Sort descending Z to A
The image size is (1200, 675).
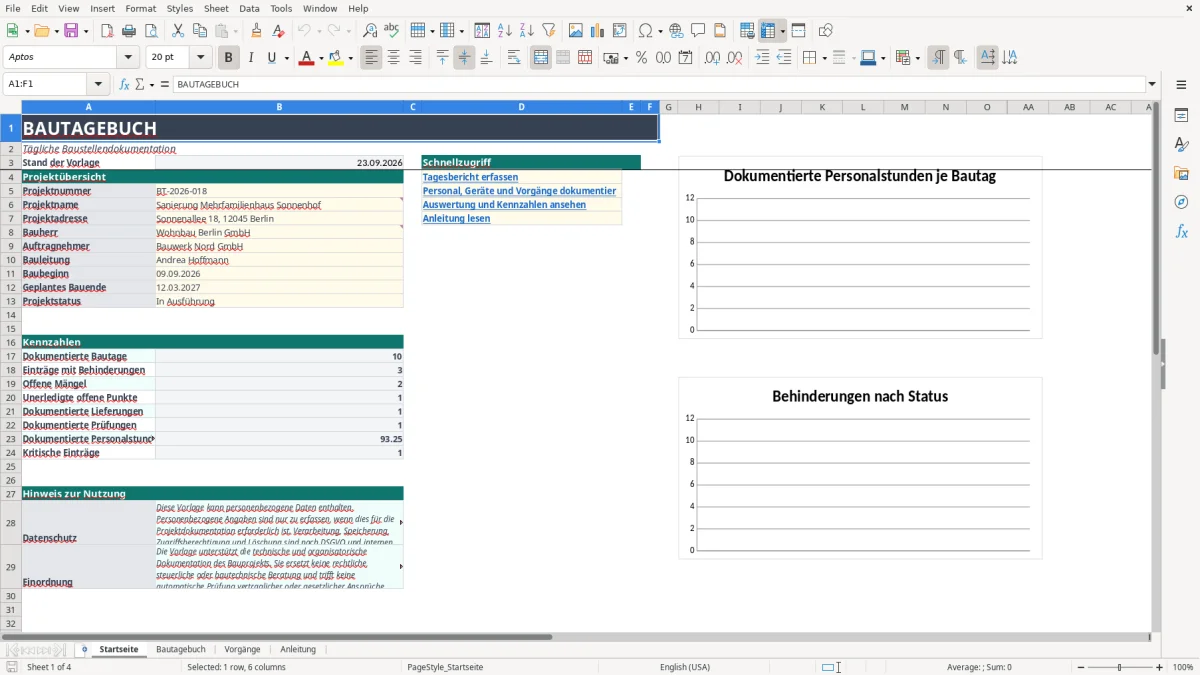pos(527,31)
